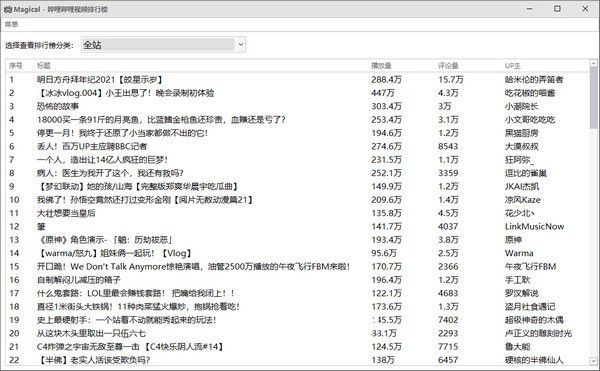Select row 【梦幻联动】她的孩/山海

(x=298, y=186)
